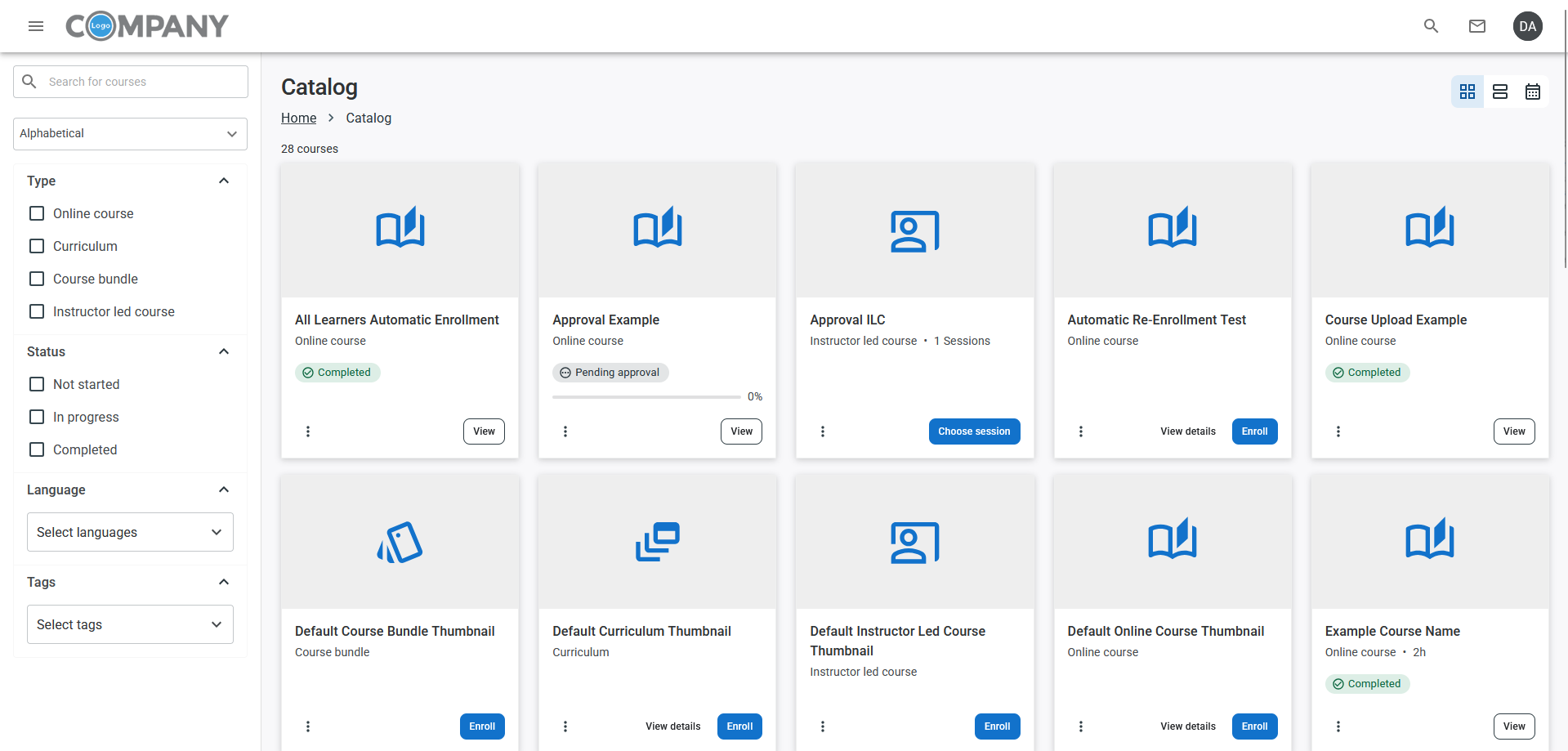Check the Instructor led course filter

coord(37,311)
